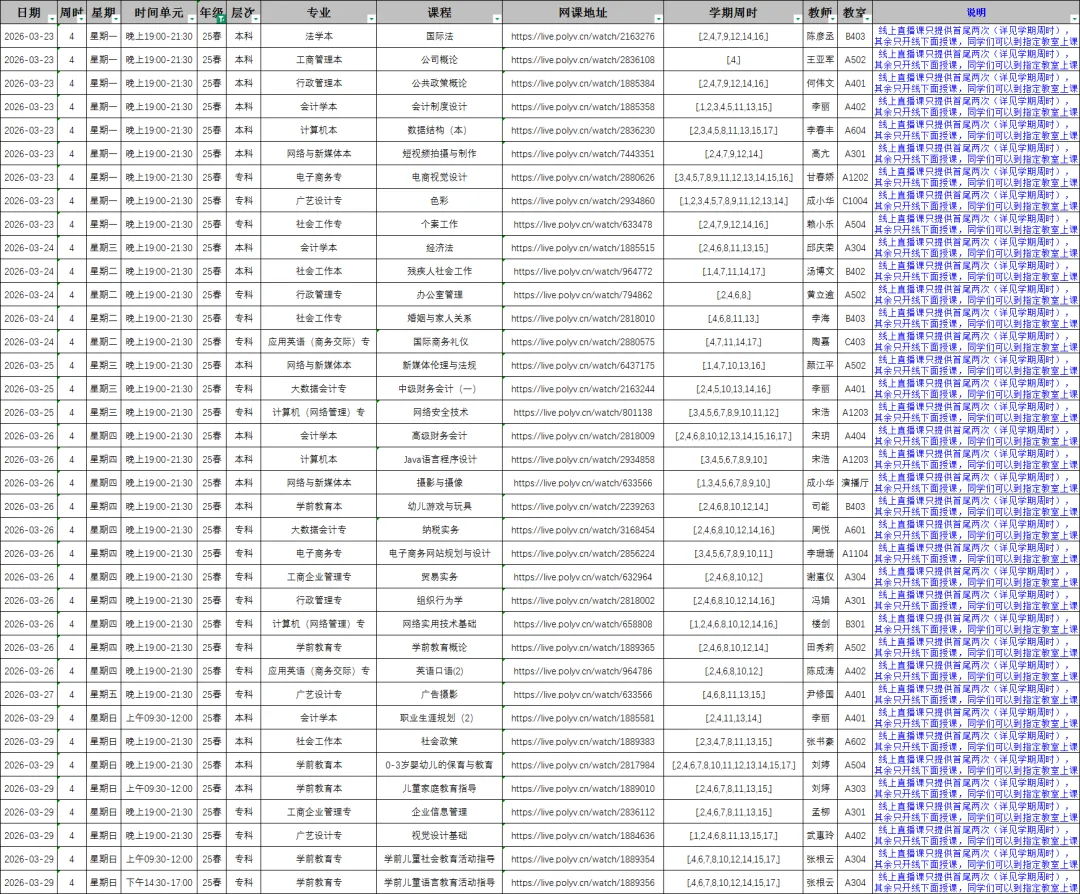Image resolution: width=1080 pixels, height=894 pixels.
Task: Select the teacher cell 何伟文
Action: 820,83
